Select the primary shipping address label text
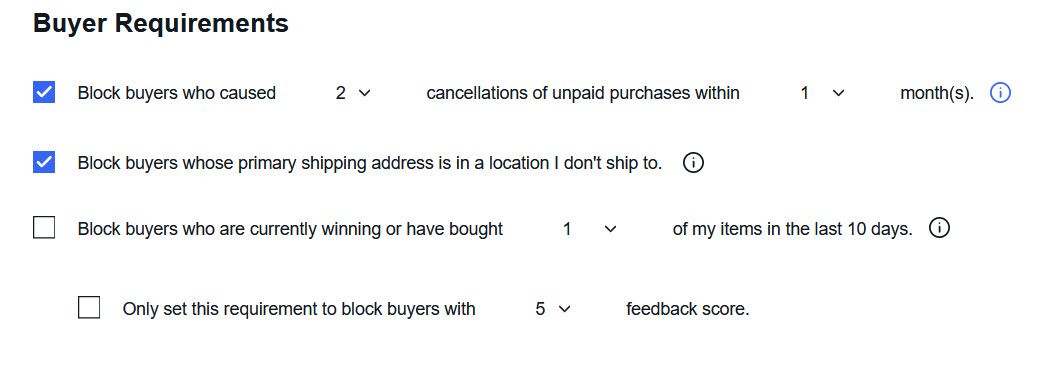1064x366 pixels. (370, 163)
